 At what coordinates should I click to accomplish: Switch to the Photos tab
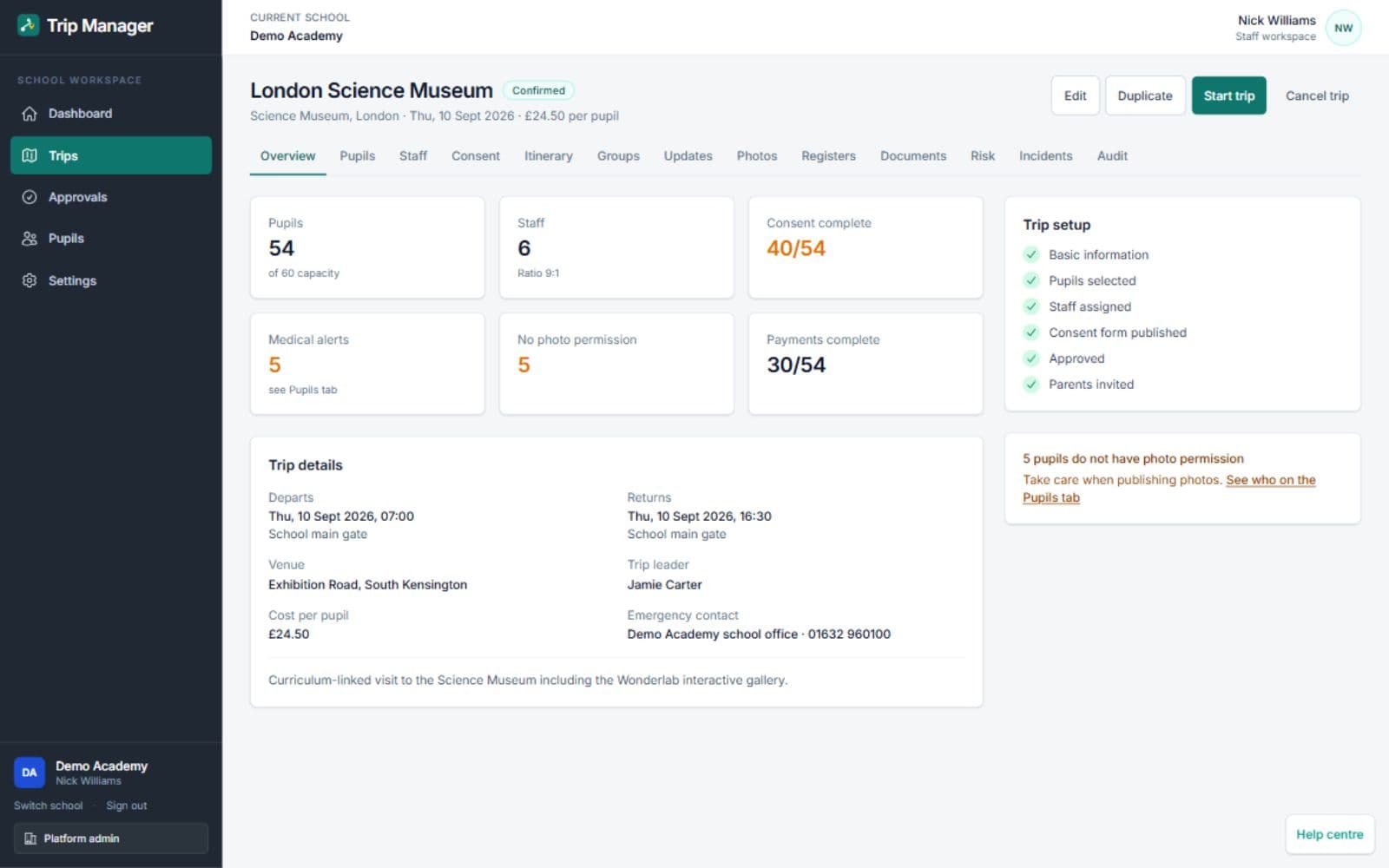pos(756,156)
